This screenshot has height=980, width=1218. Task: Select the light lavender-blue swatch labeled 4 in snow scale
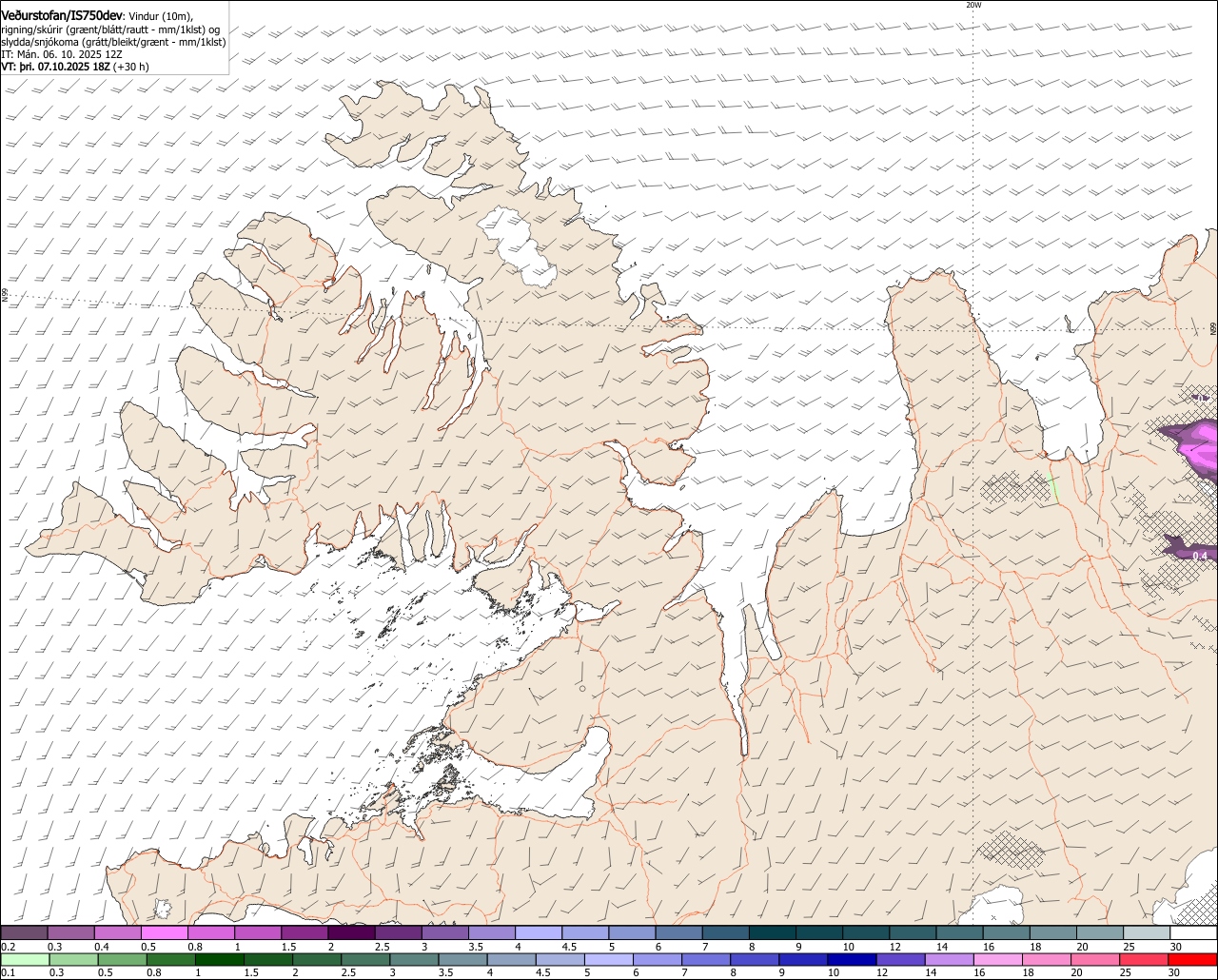(x=539, y=933)
